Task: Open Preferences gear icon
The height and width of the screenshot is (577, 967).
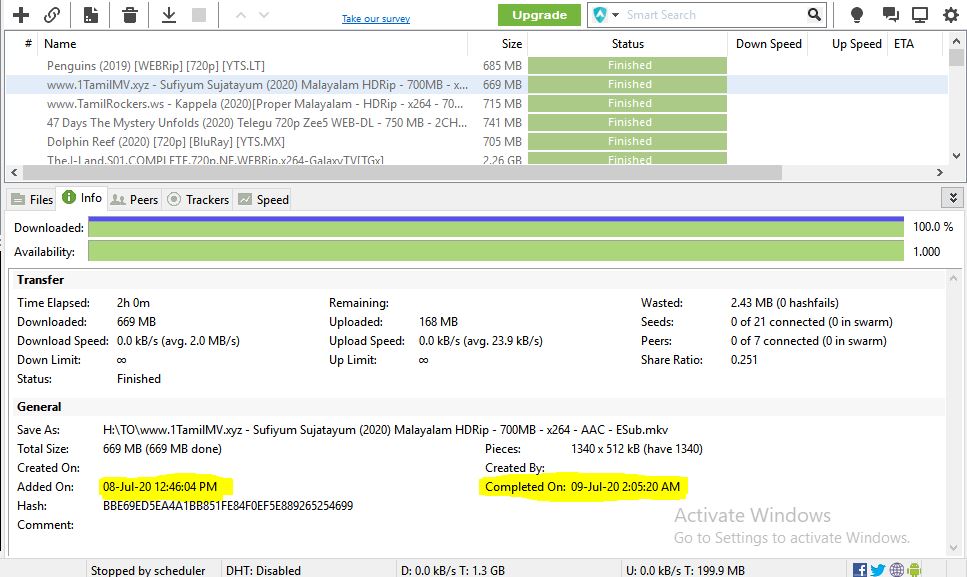Action: [x=951, y=15]
